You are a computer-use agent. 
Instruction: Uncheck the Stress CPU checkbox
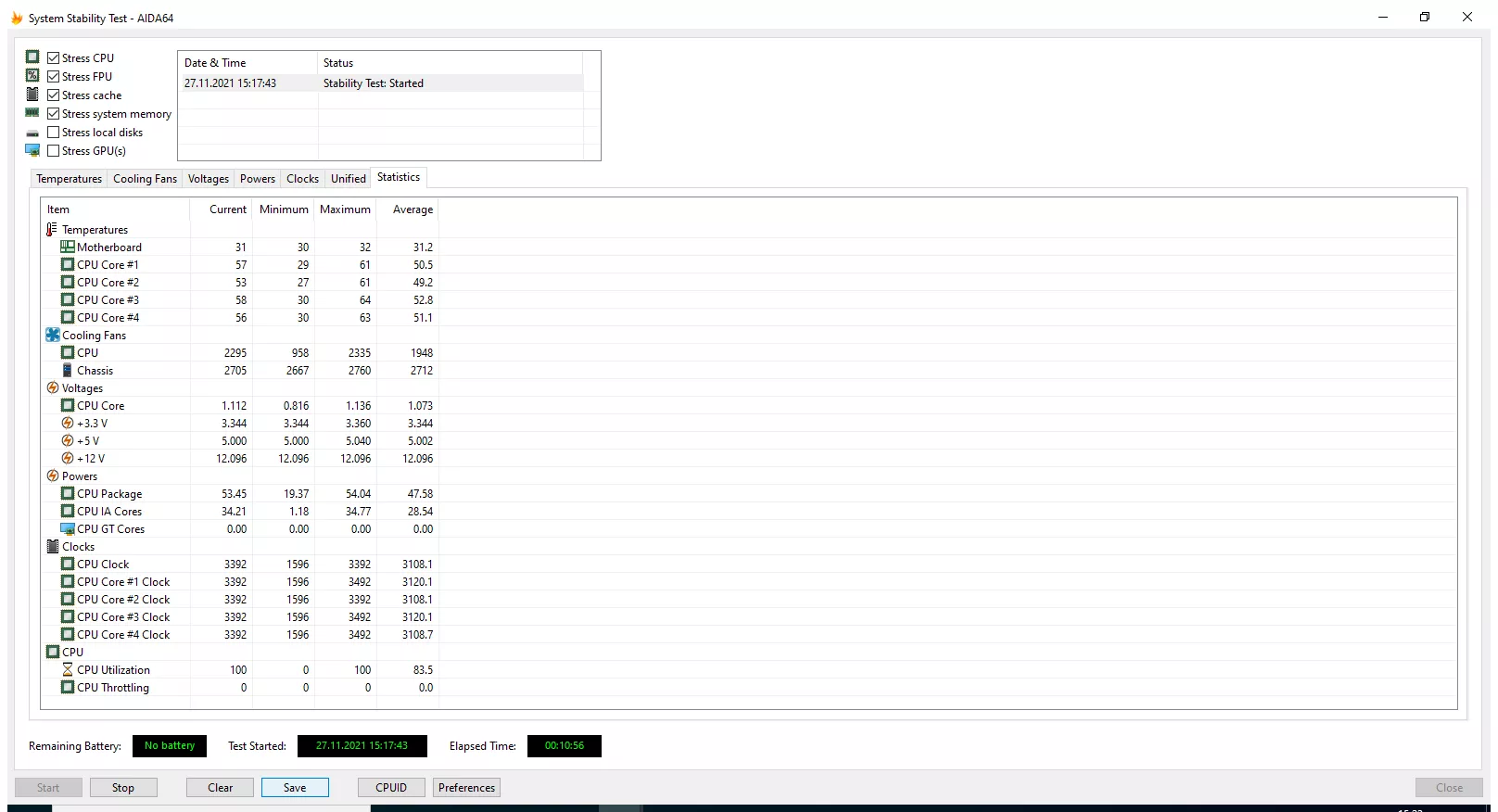[54, 57]
